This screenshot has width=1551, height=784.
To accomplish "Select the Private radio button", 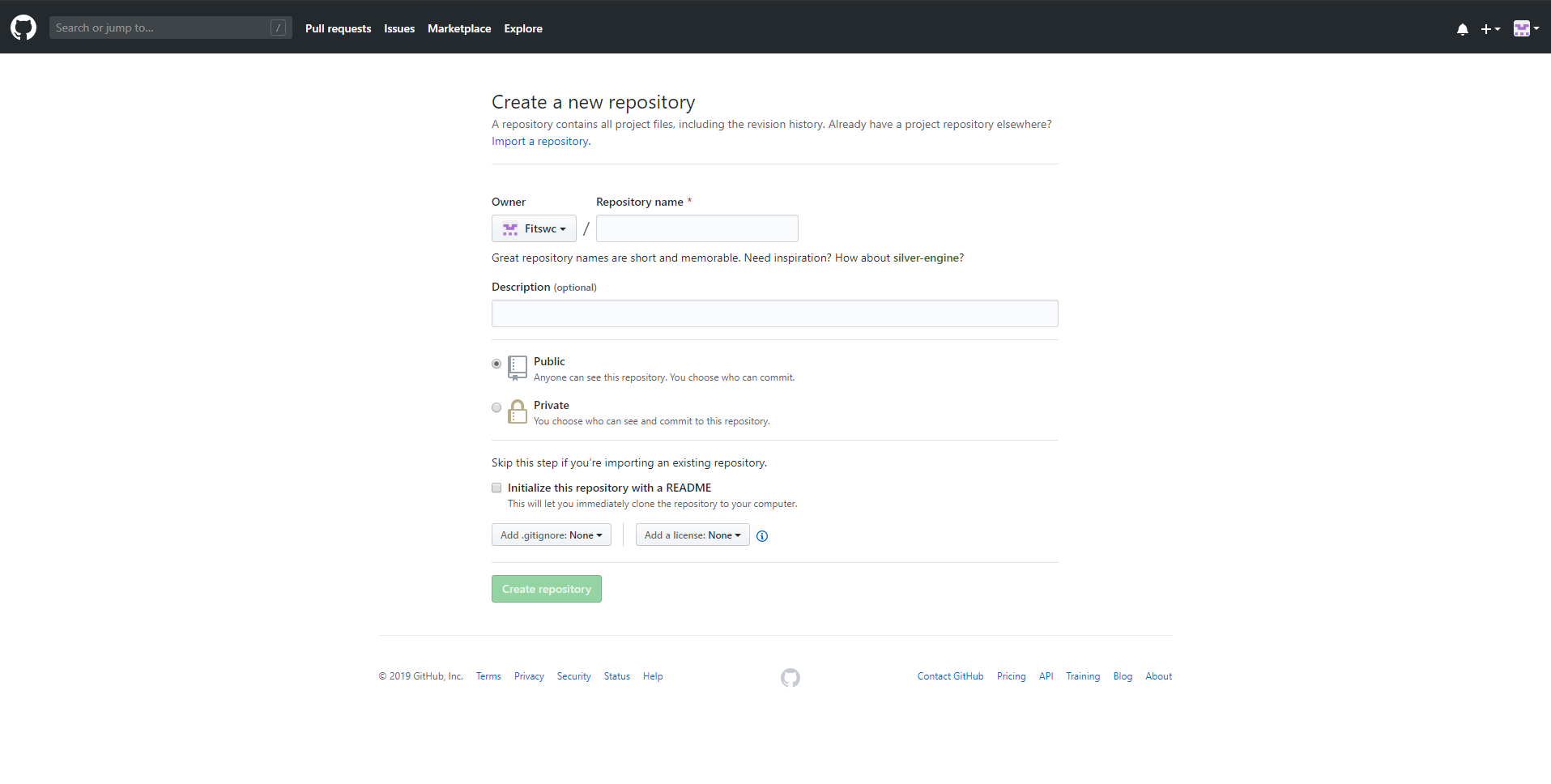I will click(496, 407).
